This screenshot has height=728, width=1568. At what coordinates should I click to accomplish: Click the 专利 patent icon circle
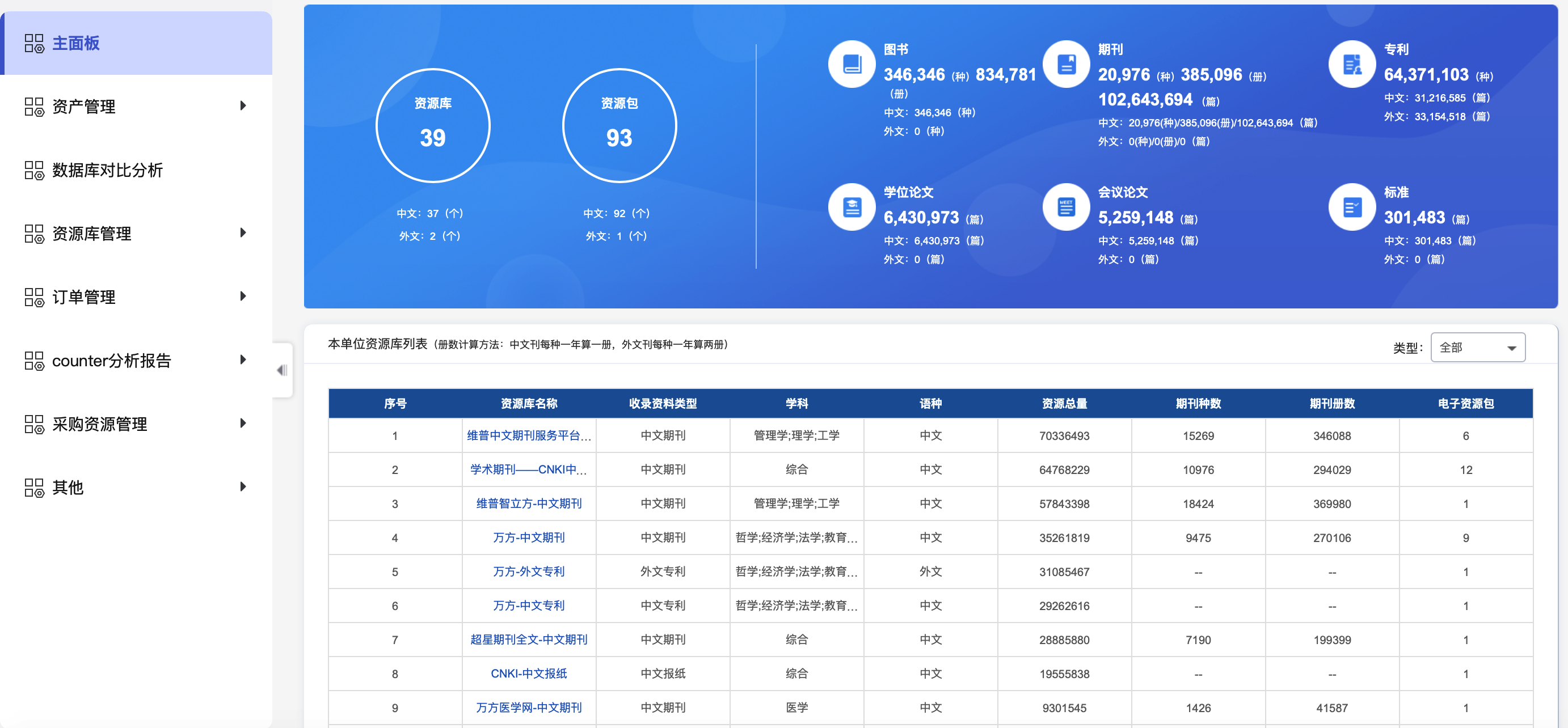point(1352,64)
